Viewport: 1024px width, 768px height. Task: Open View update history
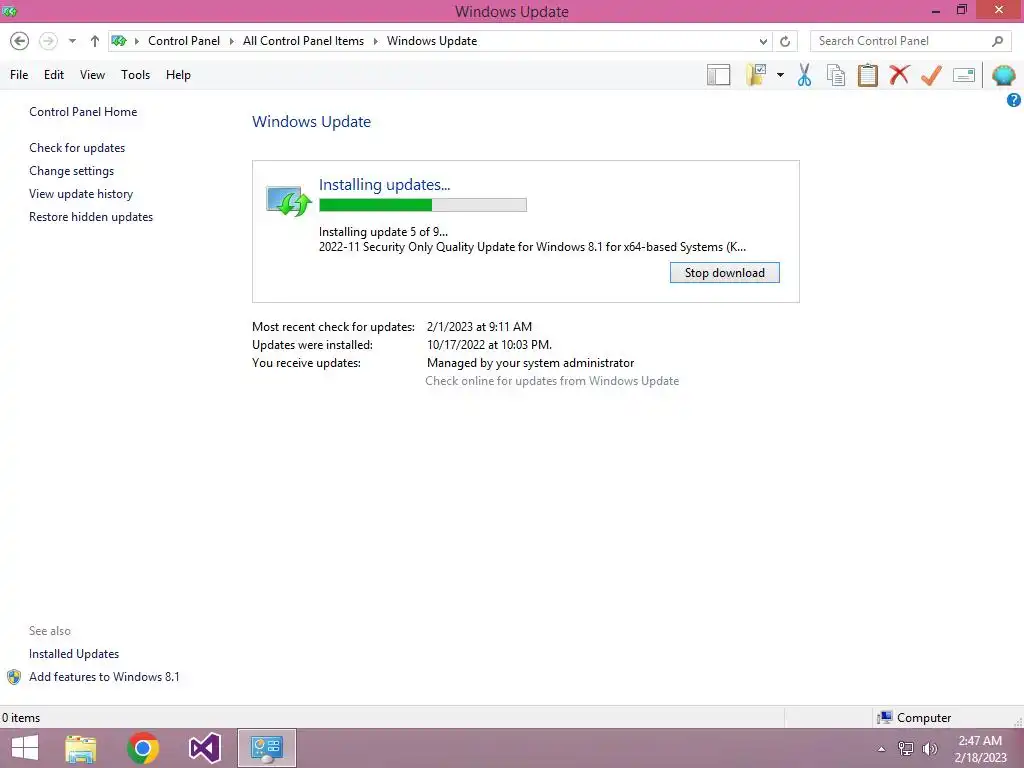pos(81,194)
